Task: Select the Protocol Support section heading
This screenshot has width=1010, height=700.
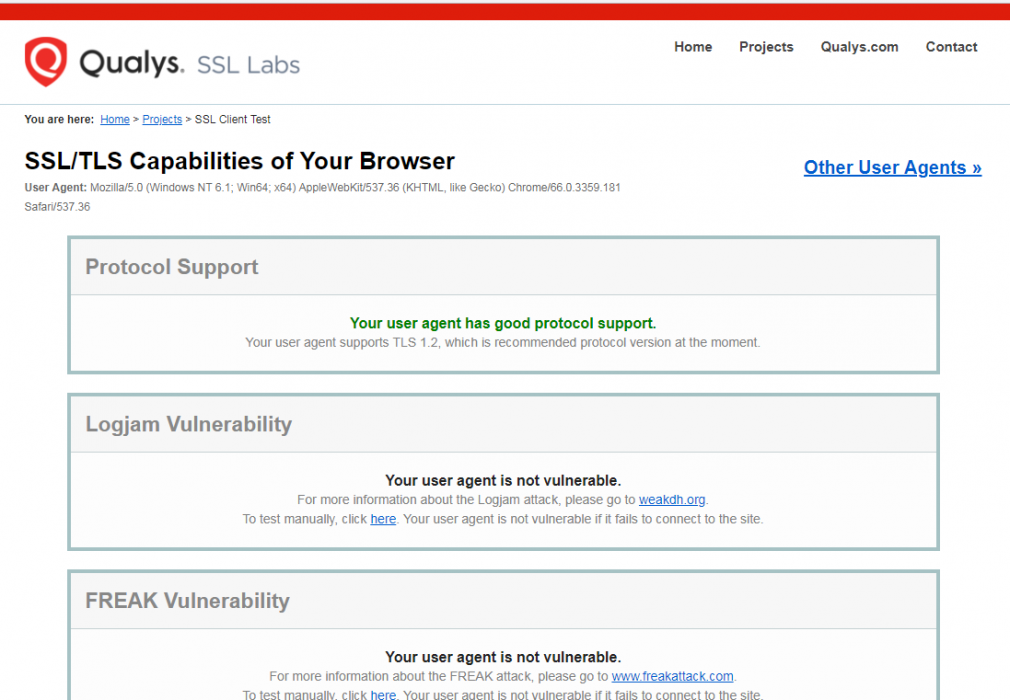Action: (x=171, y=267)
